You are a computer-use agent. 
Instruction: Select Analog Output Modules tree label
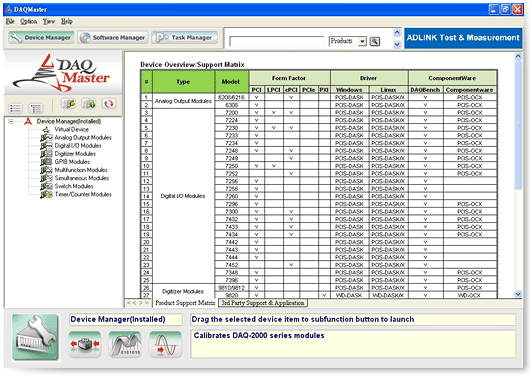(83, 137)
